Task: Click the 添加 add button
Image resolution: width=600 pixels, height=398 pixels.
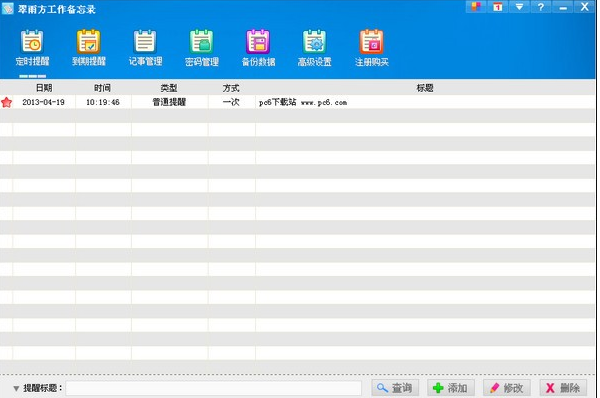Action: click(451, 388)
